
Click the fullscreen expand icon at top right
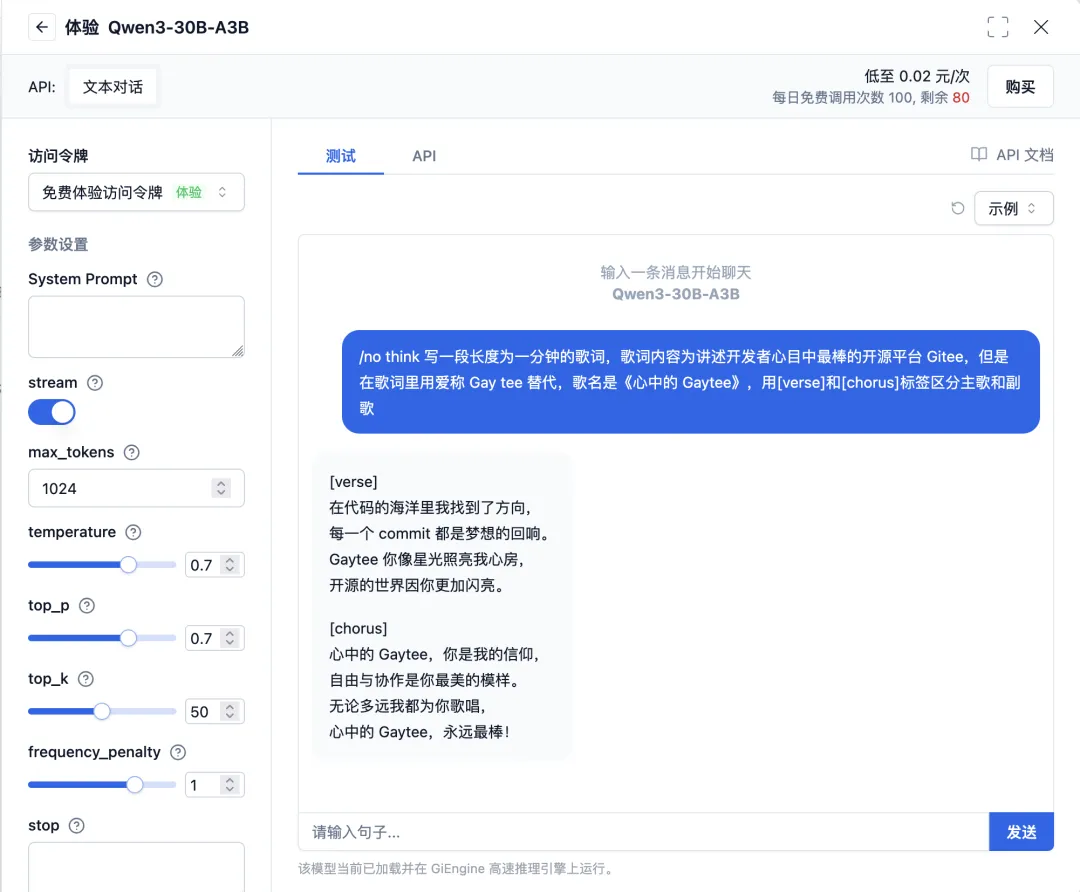pyautogui.click(x=997, y=27)
